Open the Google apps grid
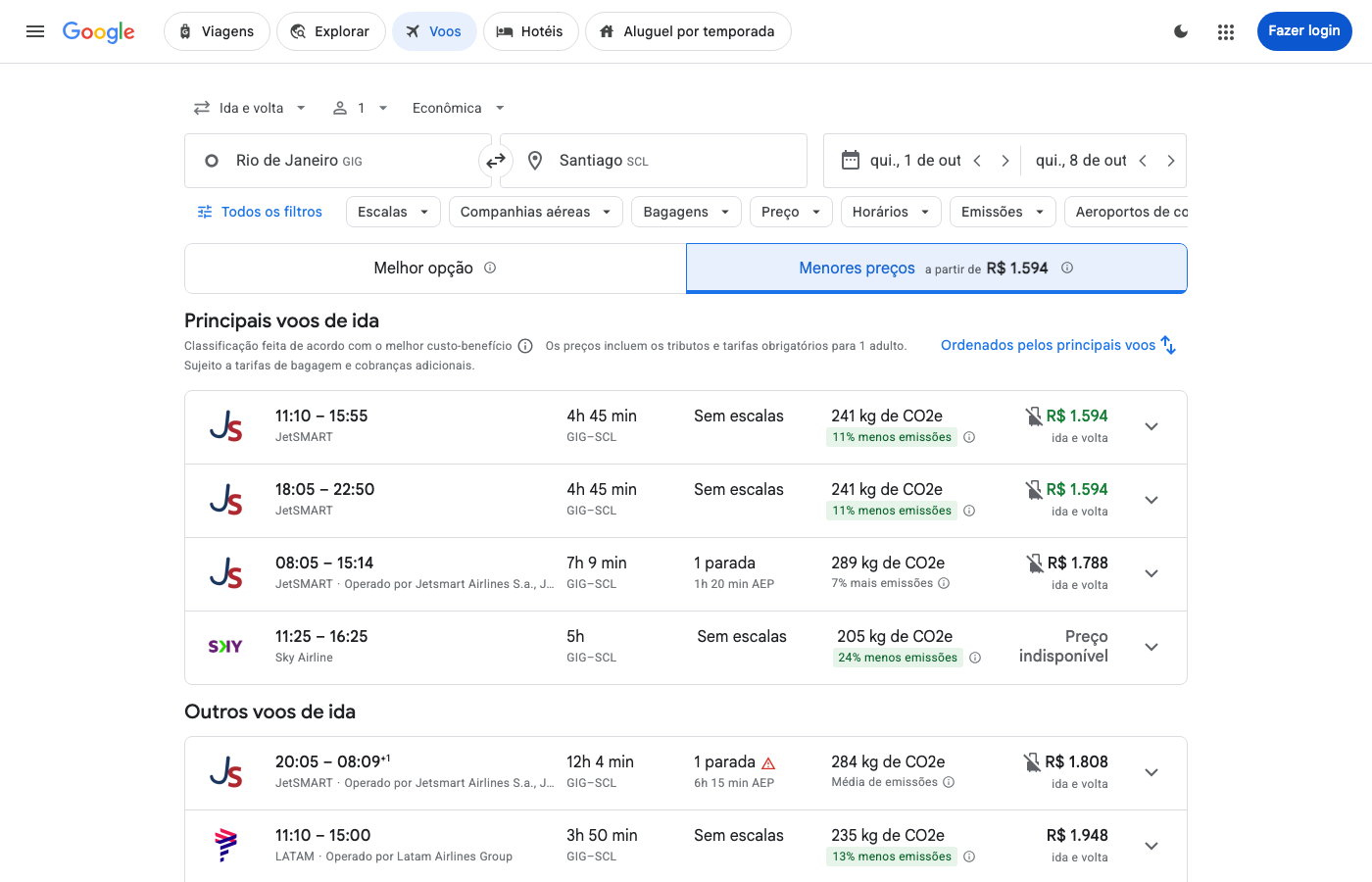The image size is (1372, 882). pos(1226,31)
